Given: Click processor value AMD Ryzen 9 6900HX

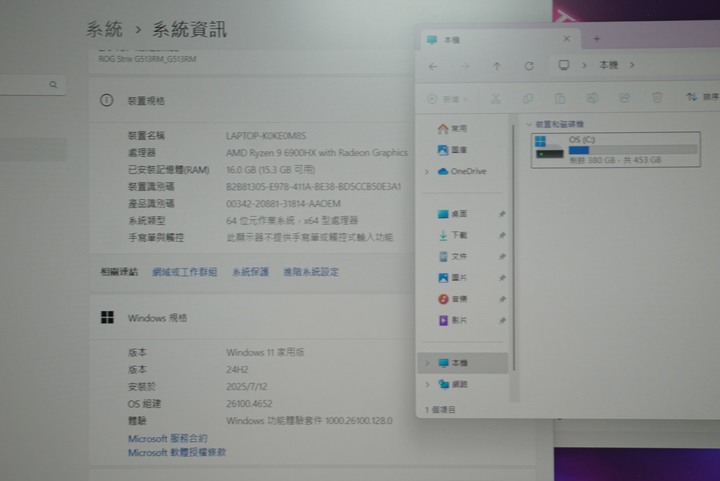Looking at the screenshot, I should (x=317, y=153).
